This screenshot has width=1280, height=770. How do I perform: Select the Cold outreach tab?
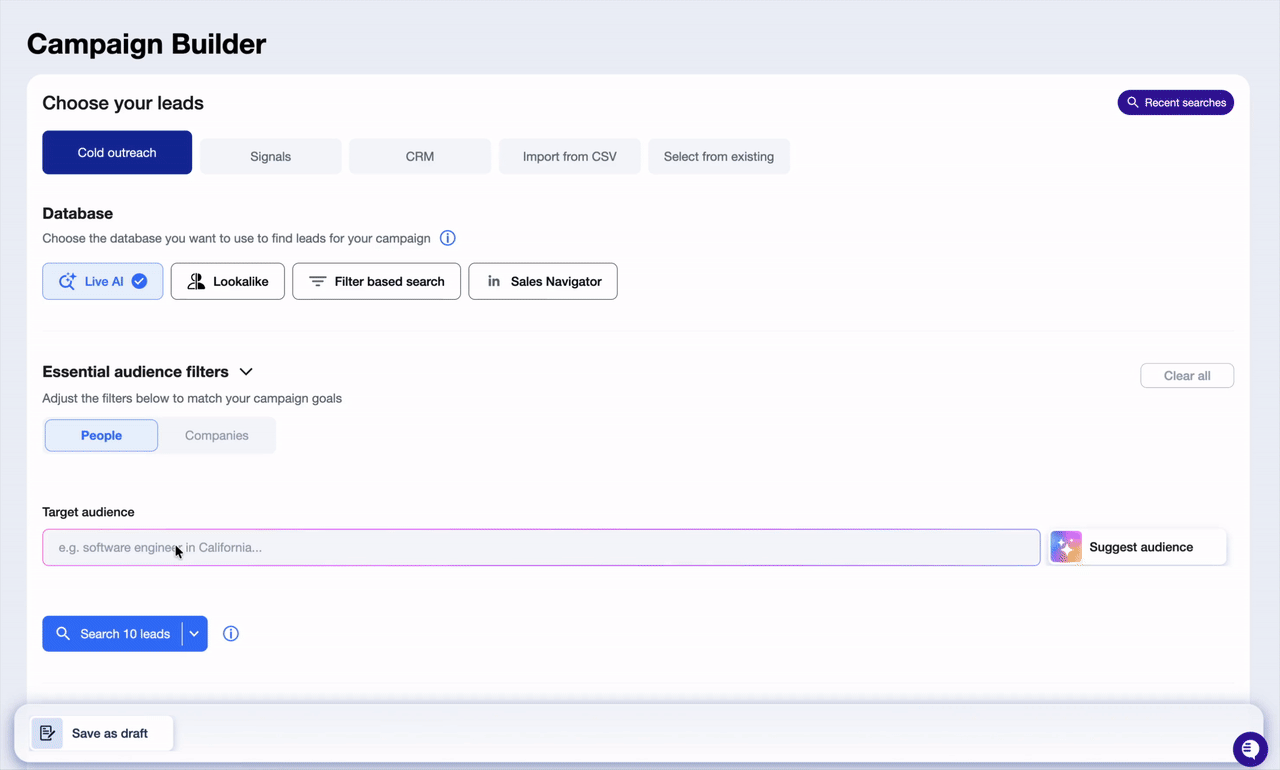[117, 153]
